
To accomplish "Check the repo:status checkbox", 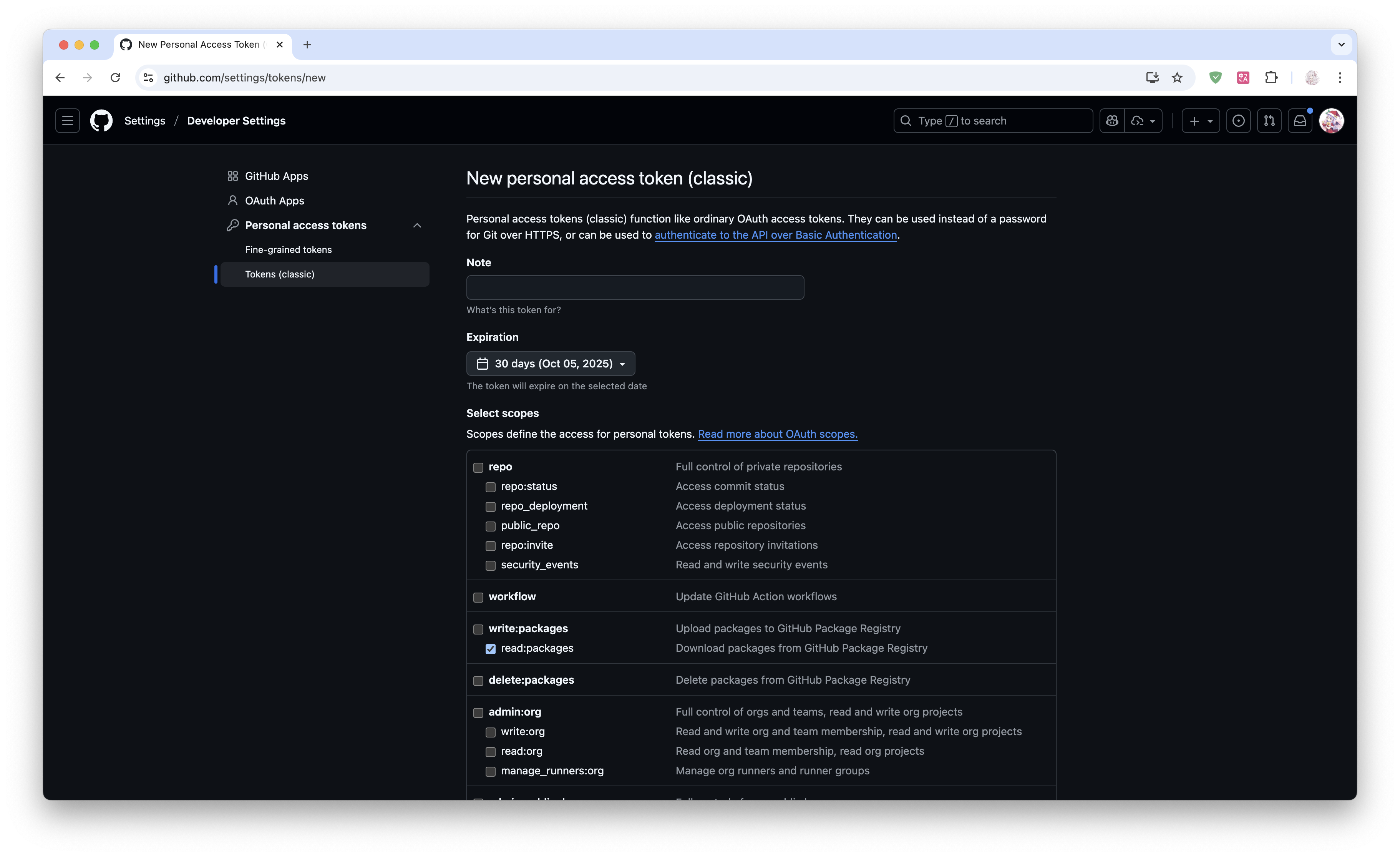I will 490,487.
